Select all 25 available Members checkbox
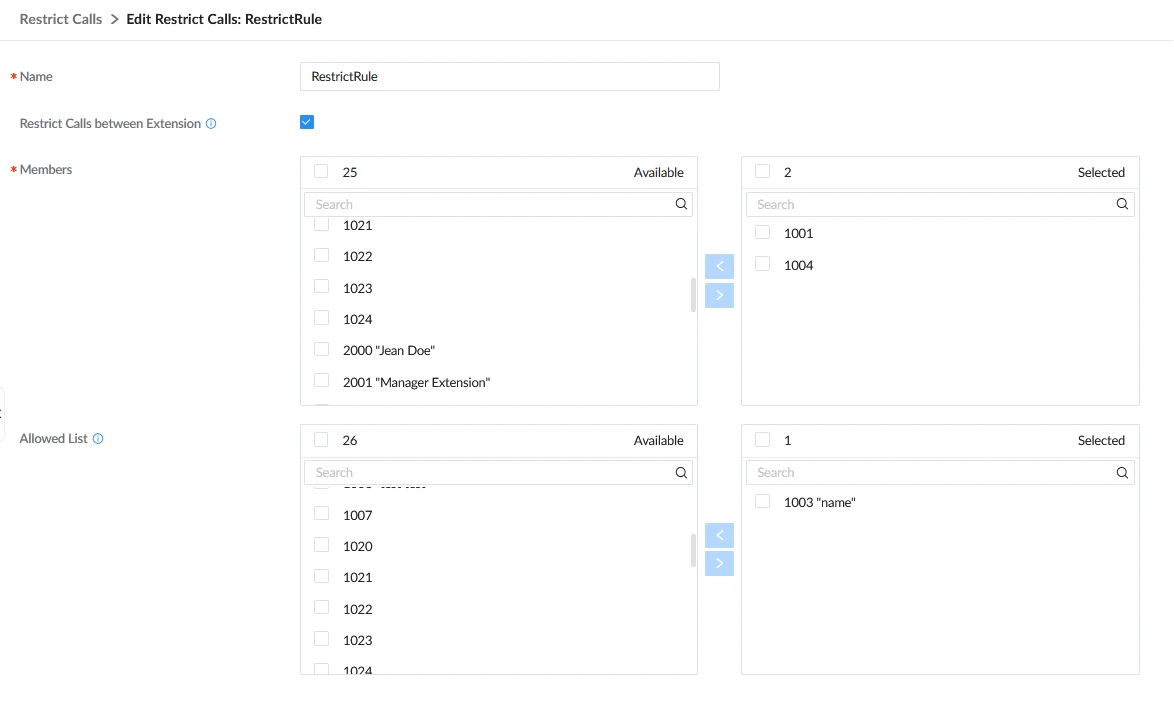The width and height of the screenshot is (1174, 709). pyautogui.click(x=321, y=171)
